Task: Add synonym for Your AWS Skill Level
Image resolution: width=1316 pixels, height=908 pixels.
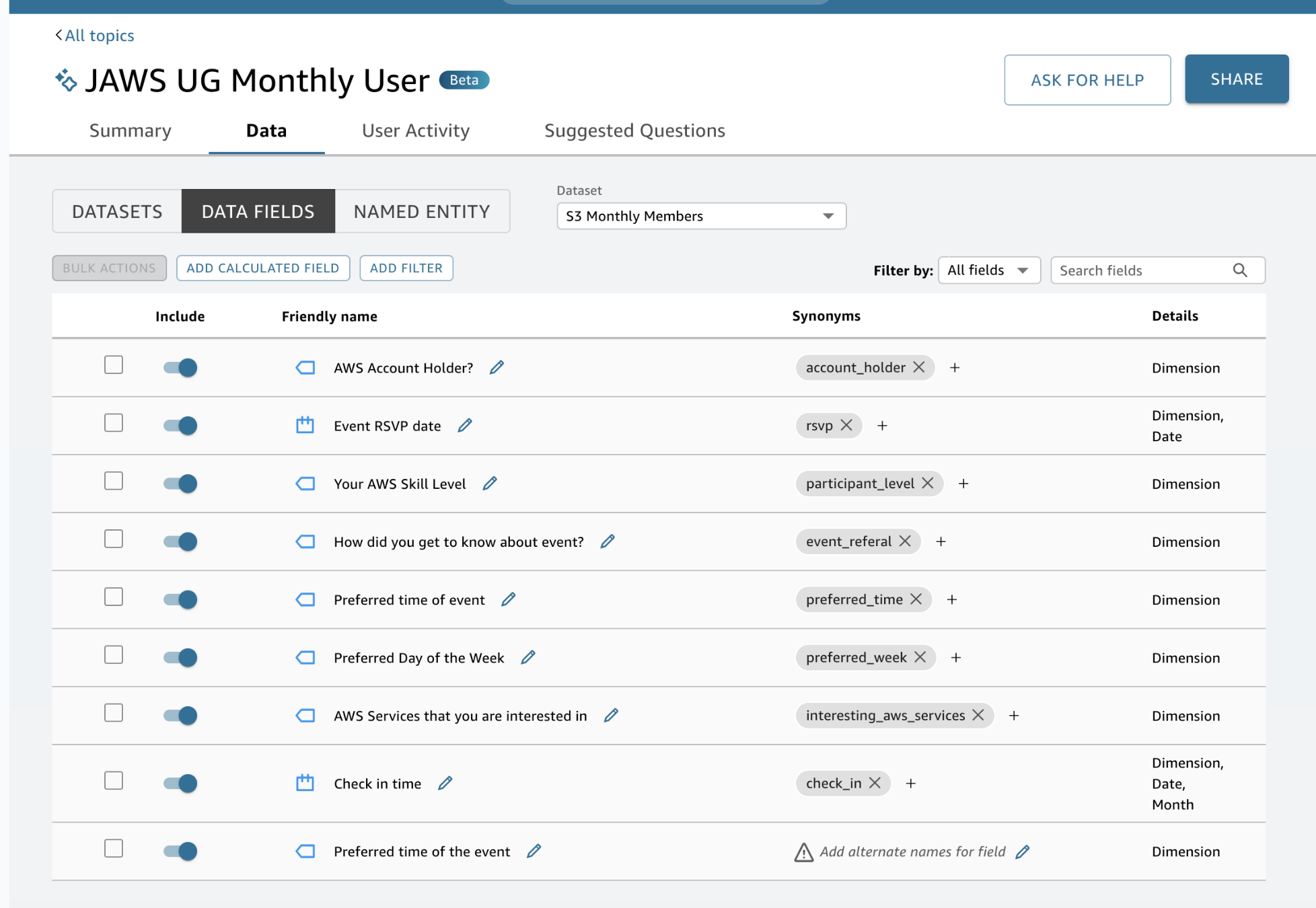Action: 963,484
